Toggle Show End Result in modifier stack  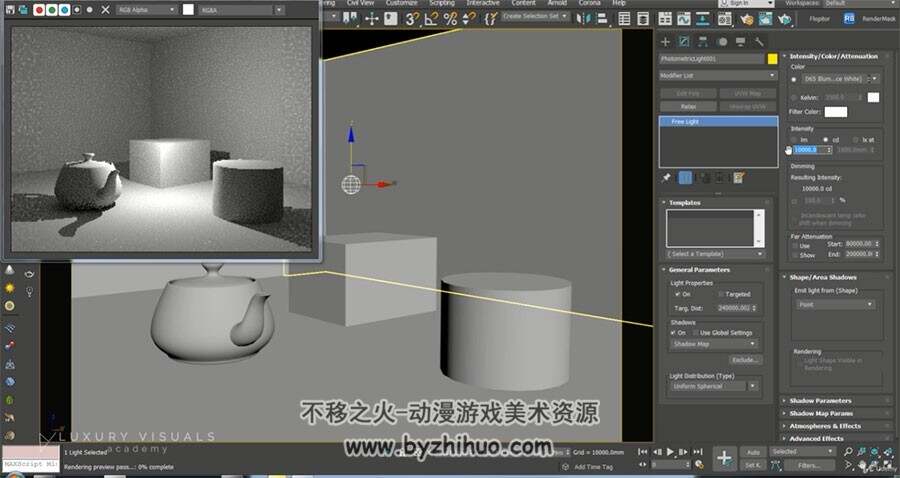click(x=685, y=178)
